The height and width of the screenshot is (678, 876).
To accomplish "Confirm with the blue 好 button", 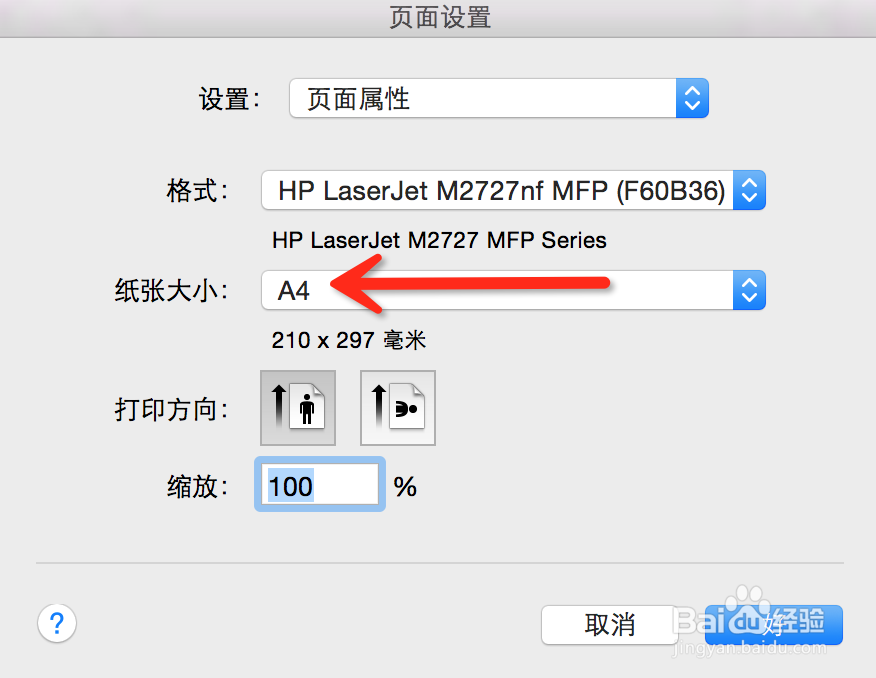I will point(774,624).
